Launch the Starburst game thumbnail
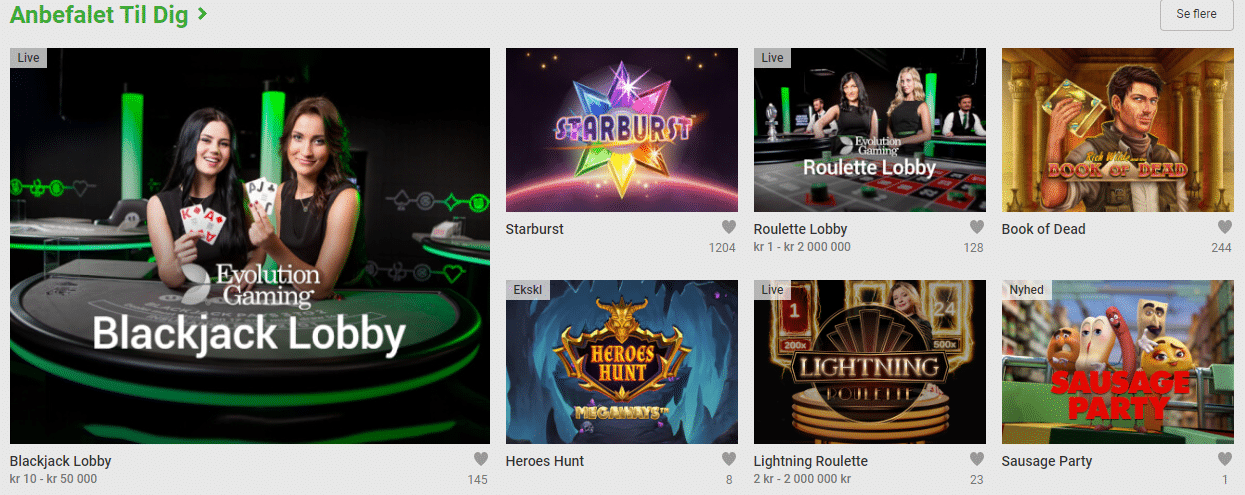The height and width of the screenshot is (495, 1245). (622, 130)
